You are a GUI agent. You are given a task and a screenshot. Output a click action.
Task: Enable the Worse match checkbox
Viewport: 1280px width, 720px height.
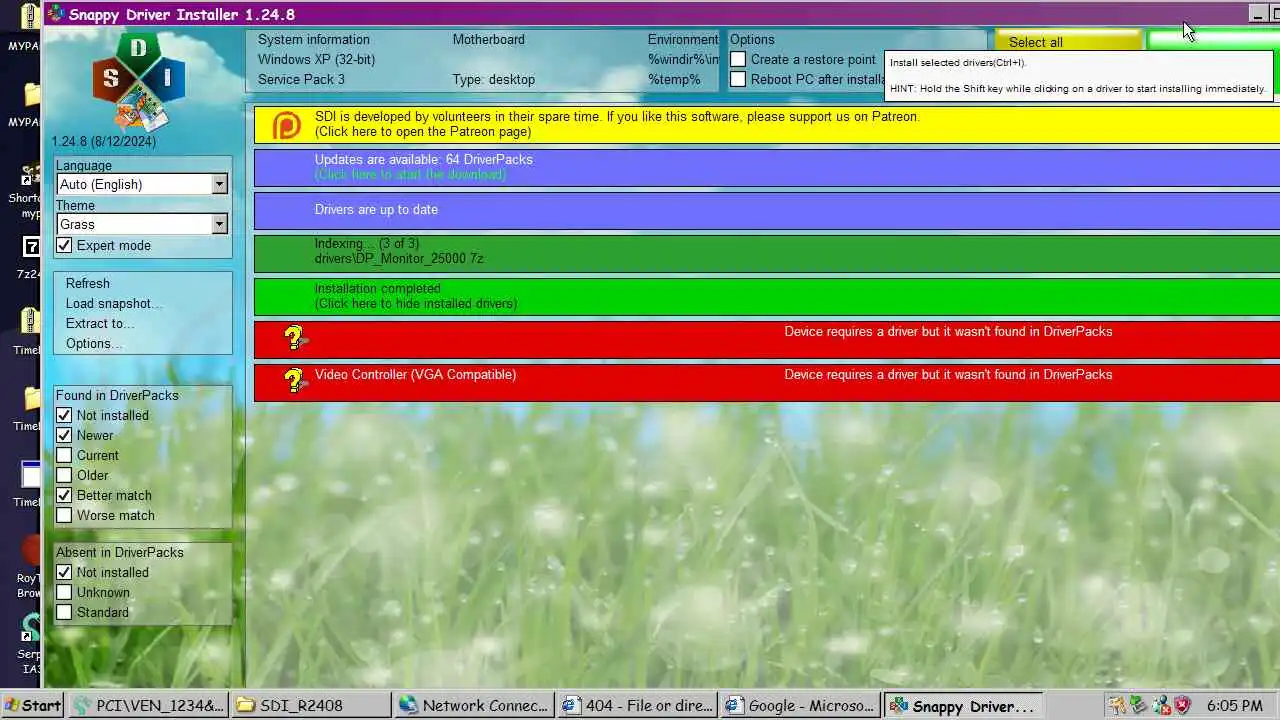(x=65, y=515)
